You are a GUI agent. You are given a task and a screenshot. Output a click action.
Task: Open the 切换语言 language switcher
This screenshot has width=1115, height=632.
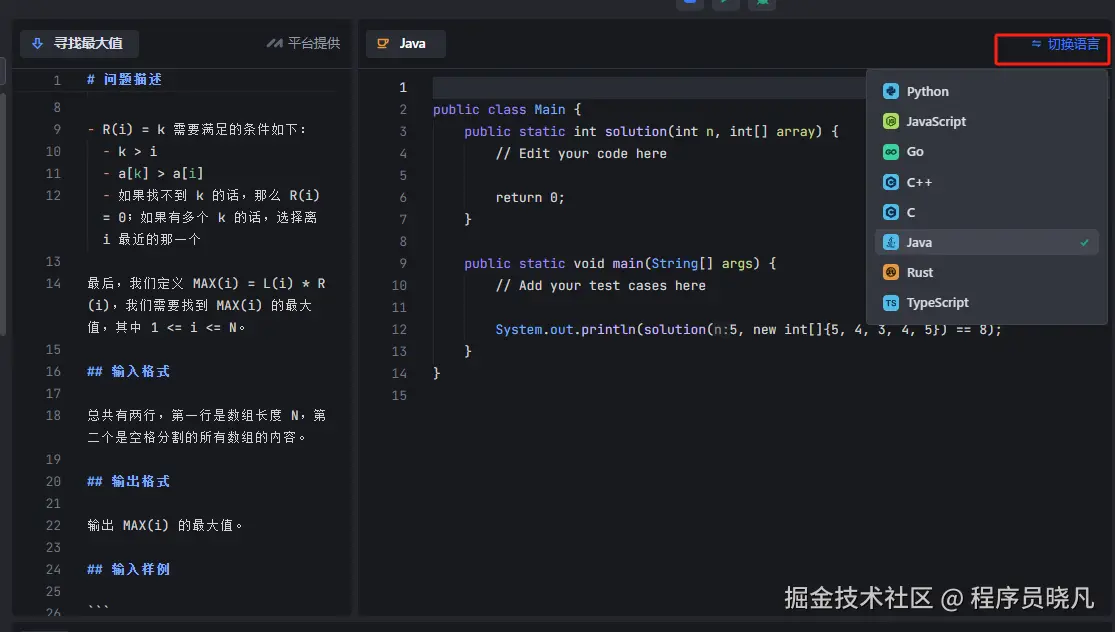tap(1065, 44)
